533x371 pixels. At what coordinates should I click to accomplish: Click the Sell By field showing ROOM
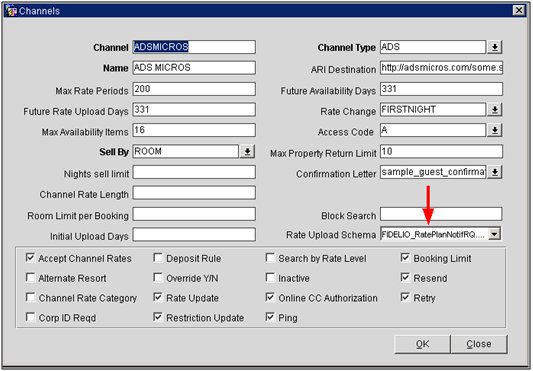click(186, 151)
